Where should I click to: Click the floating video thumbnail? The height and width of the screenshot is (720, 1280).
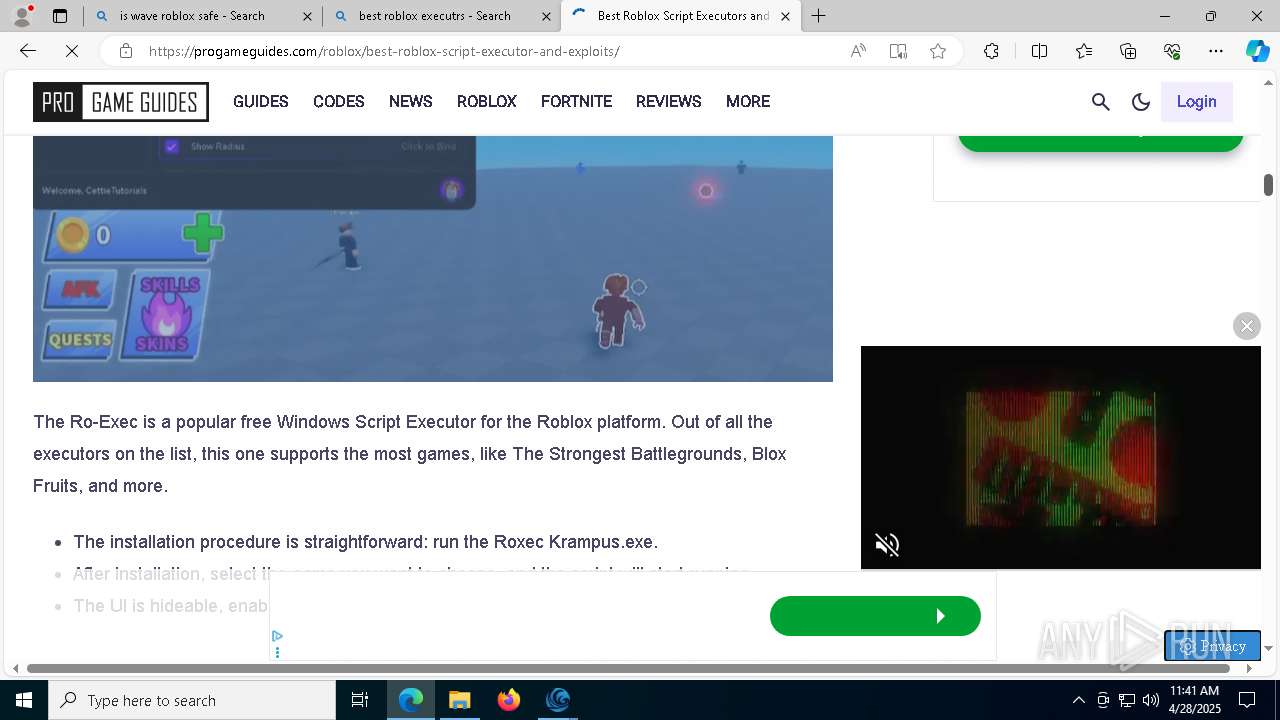[1061, 457]
